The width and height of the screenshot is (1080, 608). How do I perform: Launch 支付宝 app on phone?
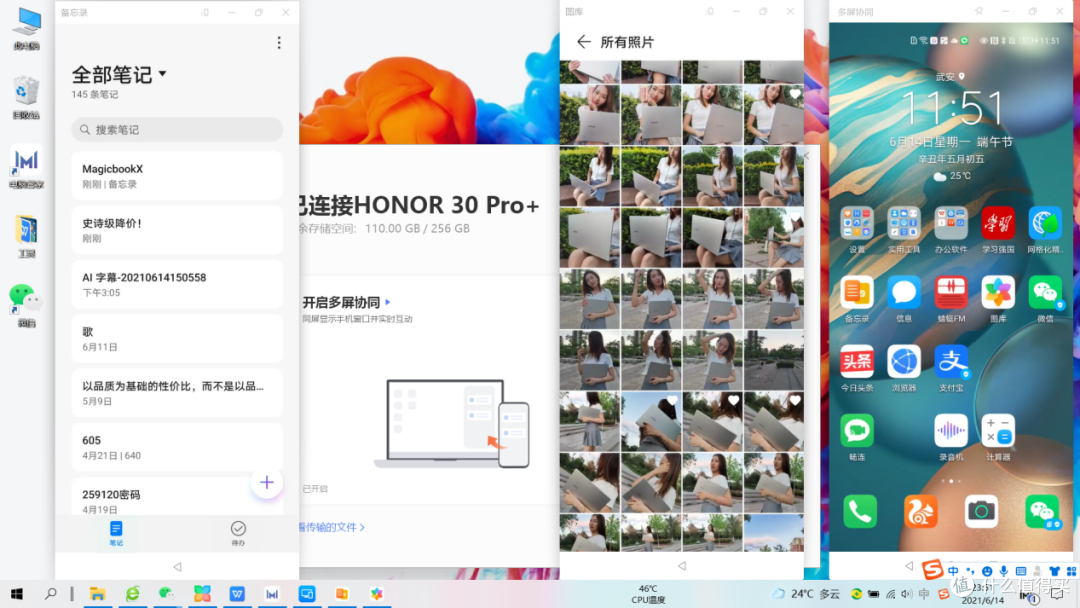pyautogui.click(x=951, y=368)
